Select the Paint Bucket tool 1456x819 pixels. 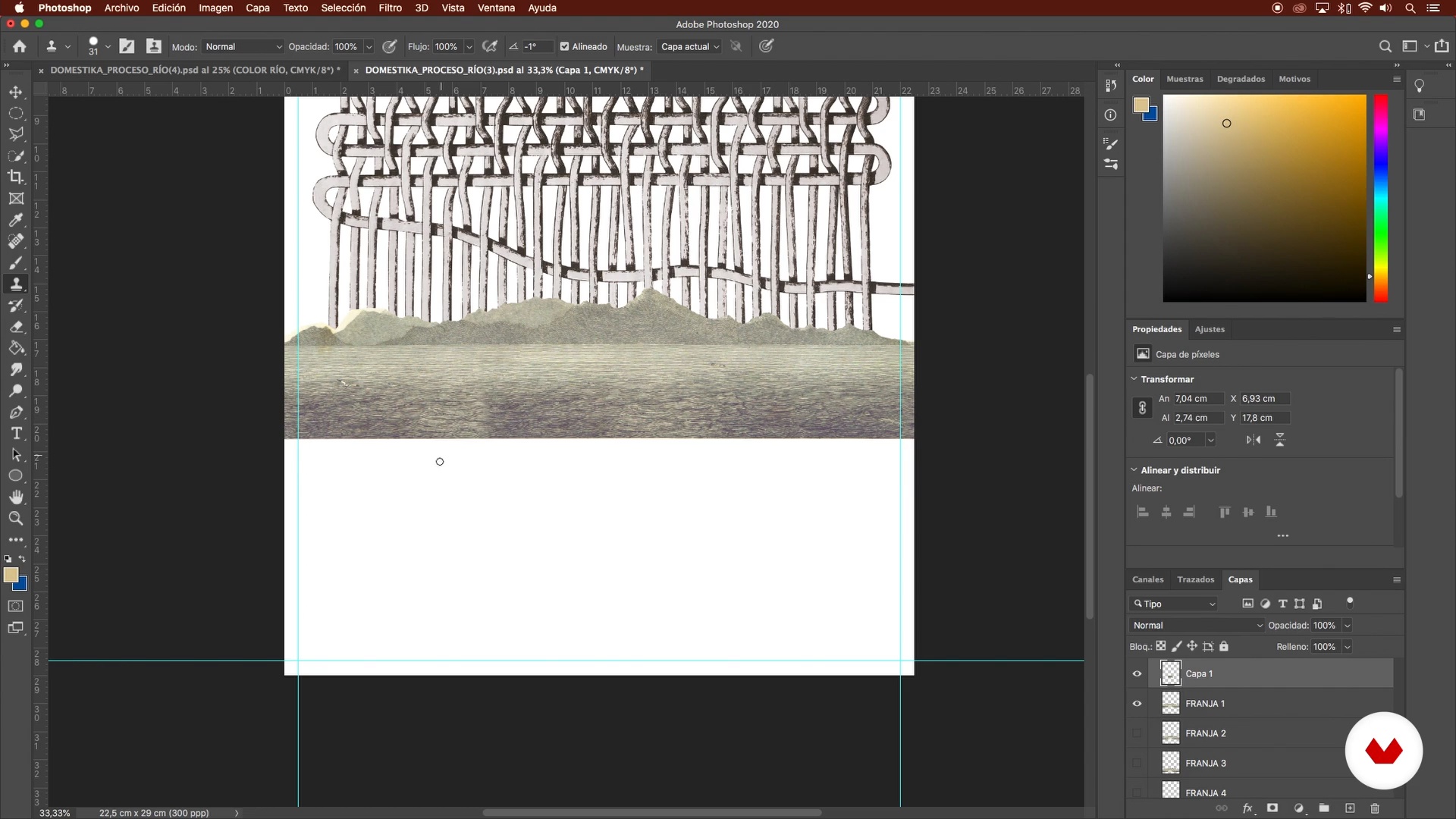pos(16,348)
